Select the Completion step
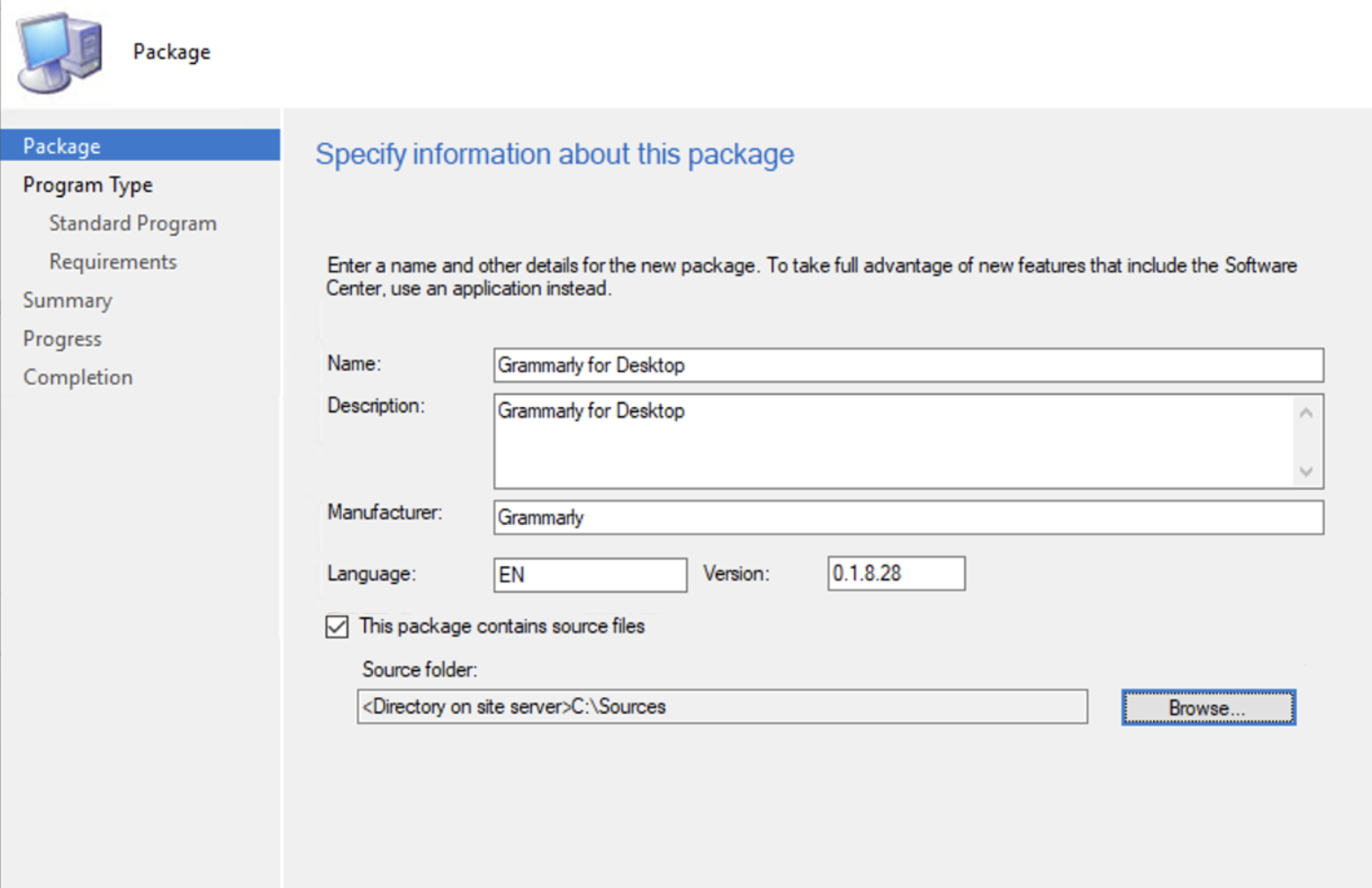 [78, 377]
